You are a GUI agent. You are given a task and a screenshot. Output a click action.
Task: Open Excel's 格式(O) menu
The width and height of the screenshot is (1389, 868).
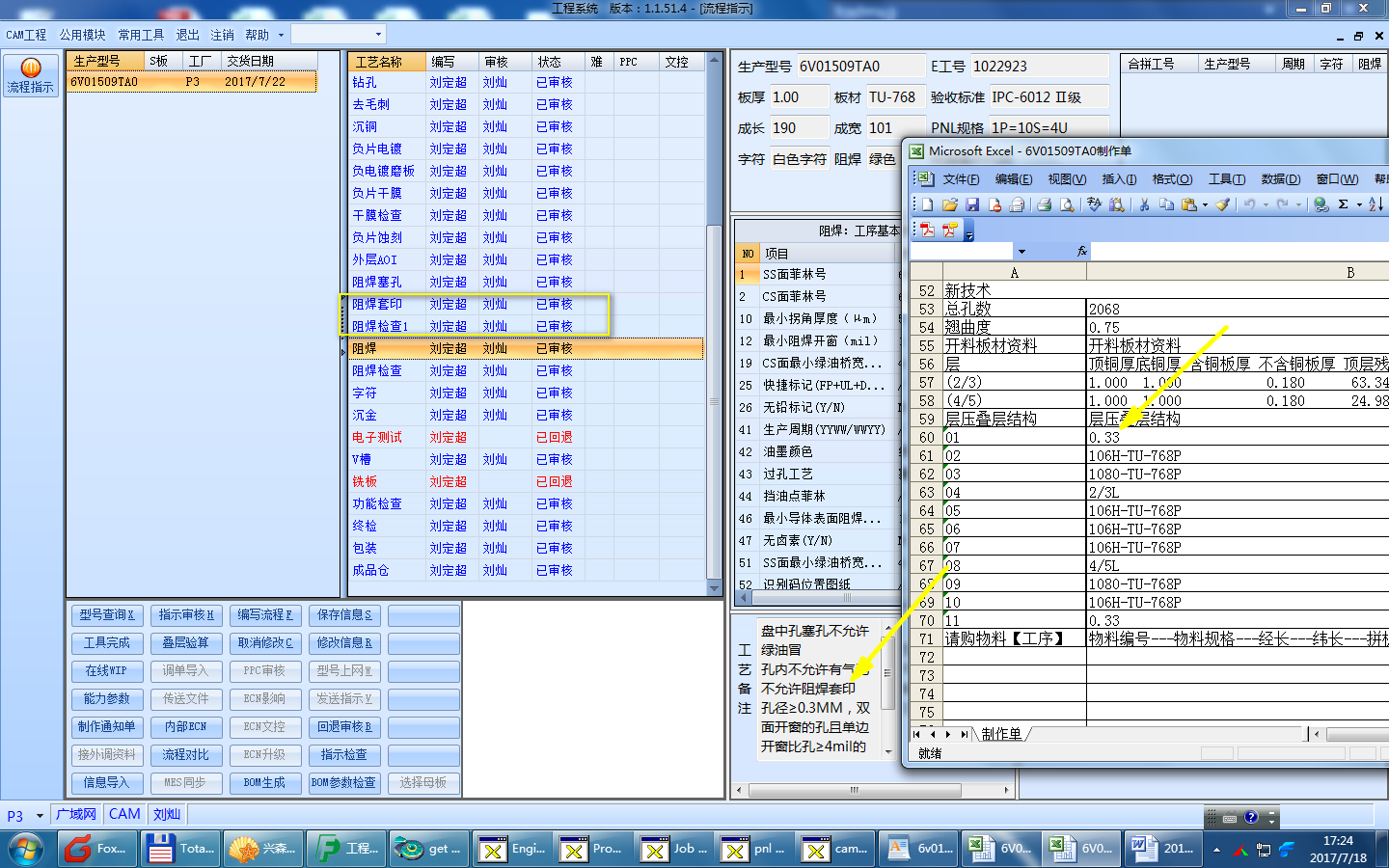pyautogui.click(x=1172, y=179)
